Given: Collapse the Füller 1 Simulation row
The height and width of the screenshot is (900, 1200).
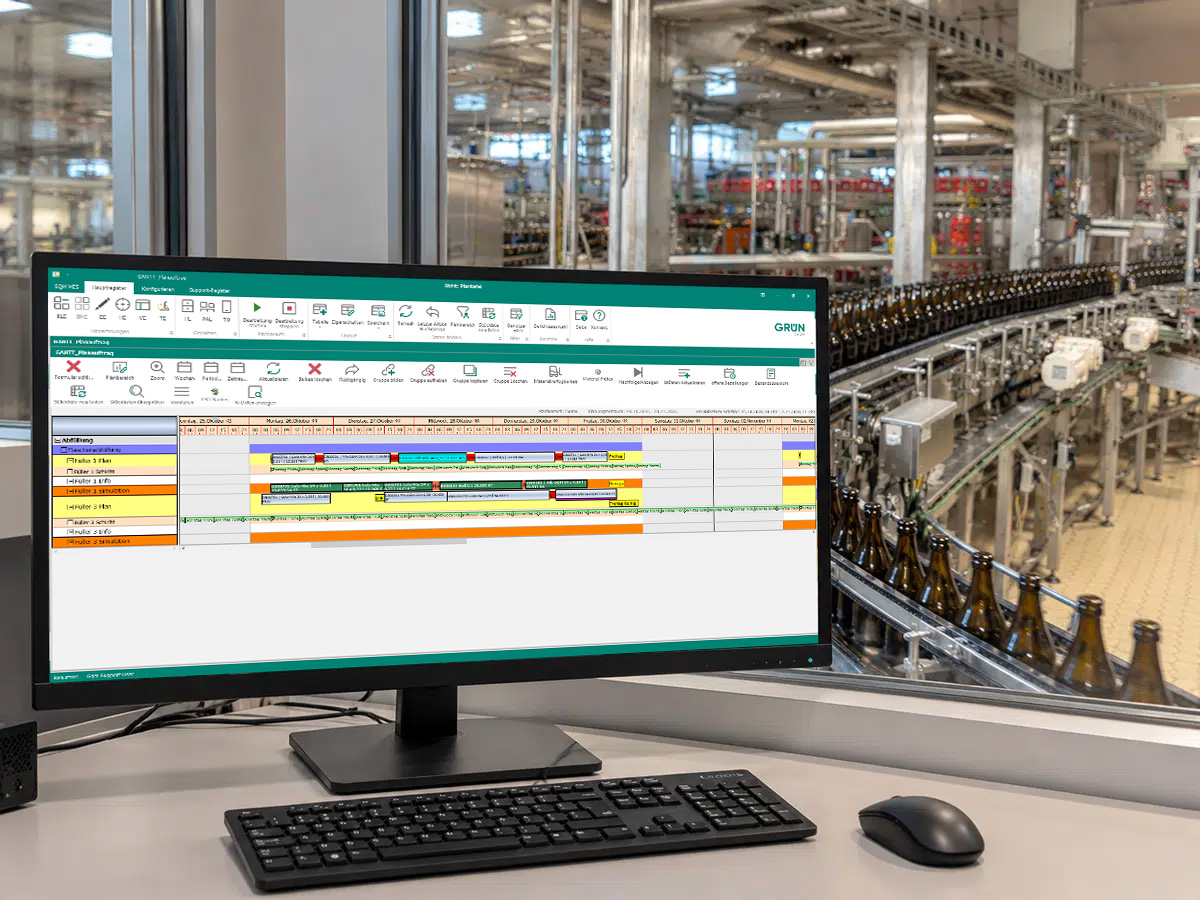Looking at the screenshot, I should click(70, 491).
